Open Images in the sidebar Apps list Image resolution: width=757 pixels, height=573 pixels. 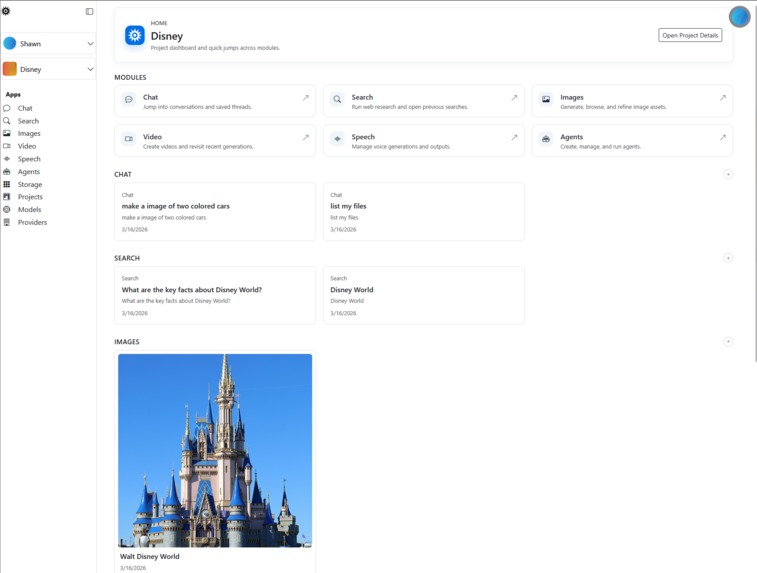pos(29,133)
